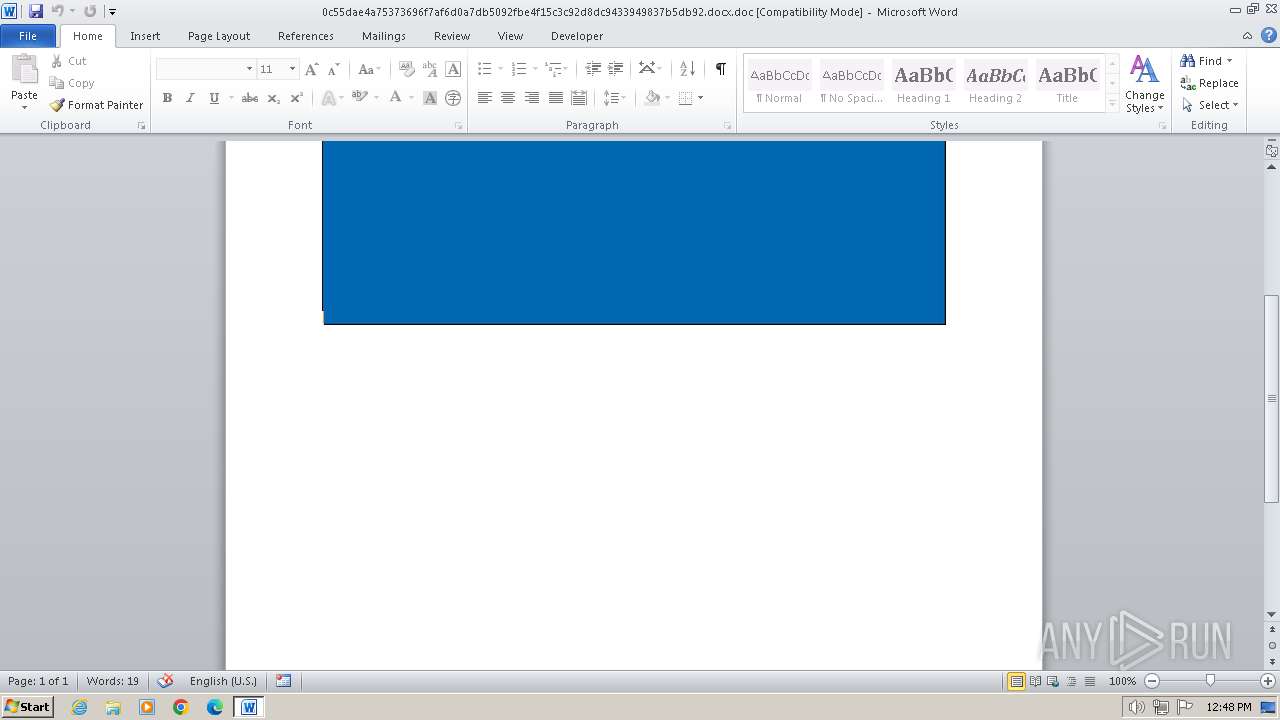Switch to the Page Layout tab
This screenshot has height=720, width=1280.
(x=219, y=36)
